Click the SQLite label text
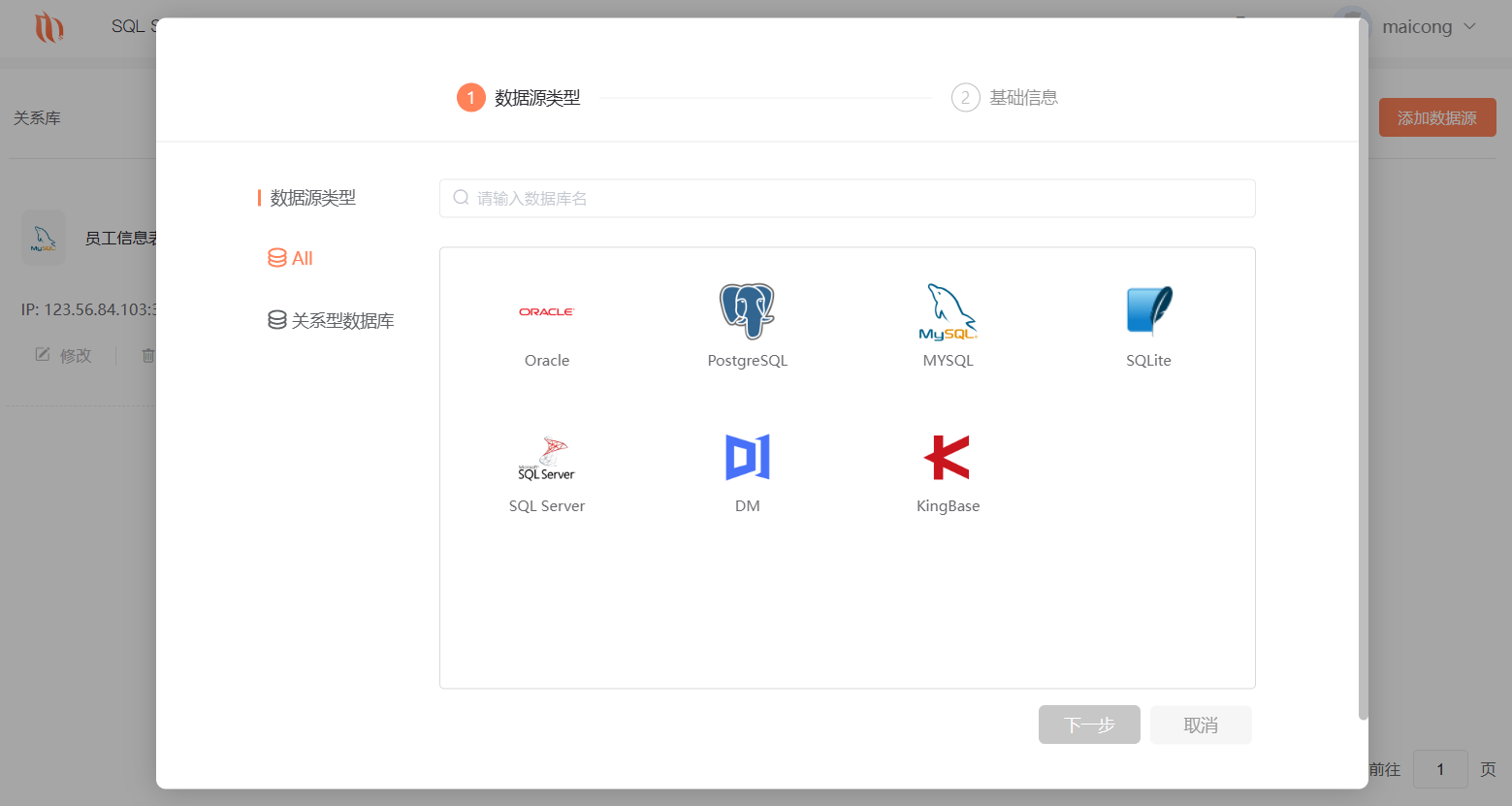1512x806 pixels. pos(1148,360)
